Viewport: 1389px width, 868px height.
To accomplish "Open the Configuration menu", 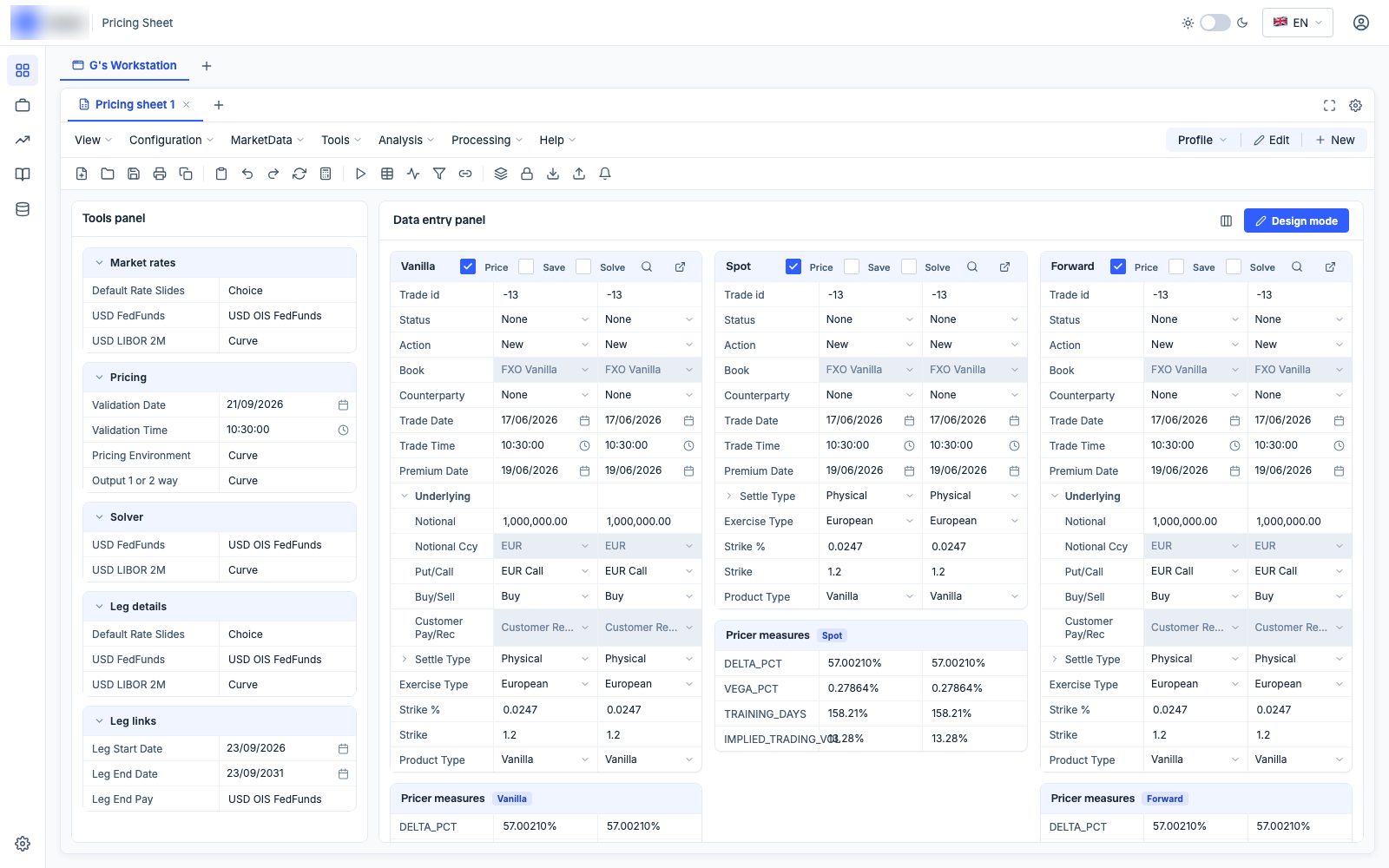I will pyautogui.click(x=171, y=140).
